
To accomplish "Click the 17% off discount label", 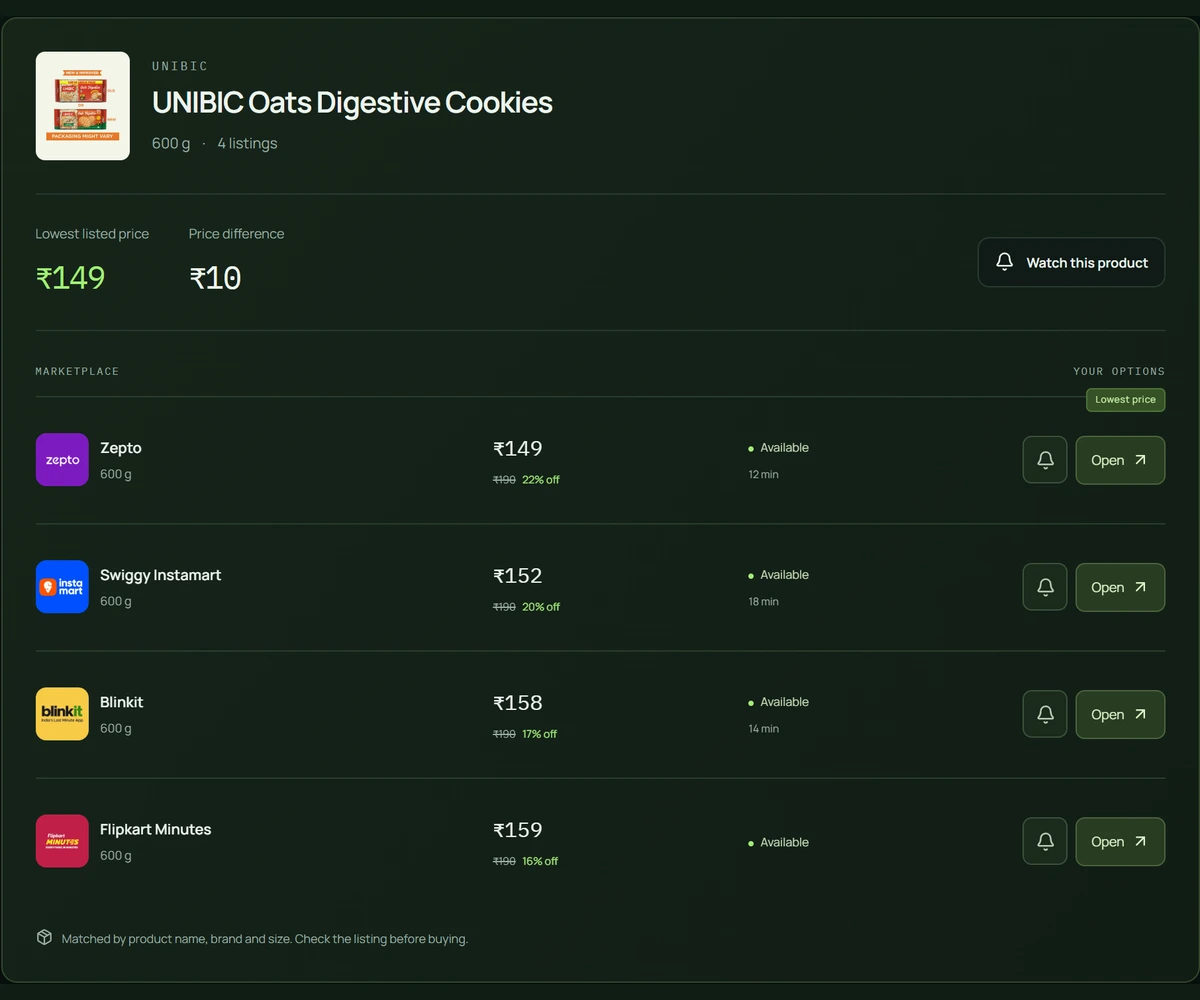I will tap(540, 734).
